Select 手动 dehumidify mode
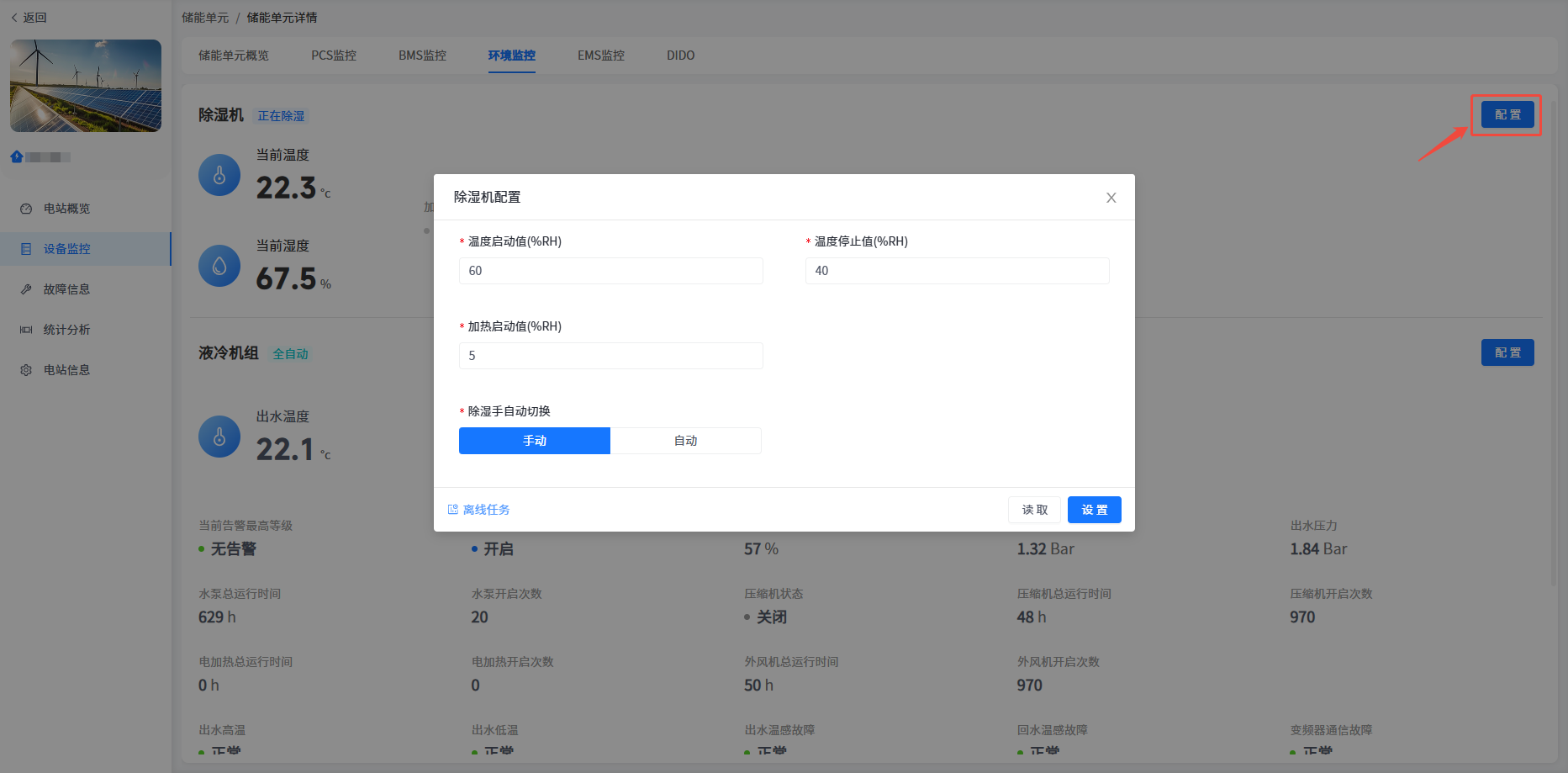The height and width of the screenshot is (773, 1568). coord(534,441)
